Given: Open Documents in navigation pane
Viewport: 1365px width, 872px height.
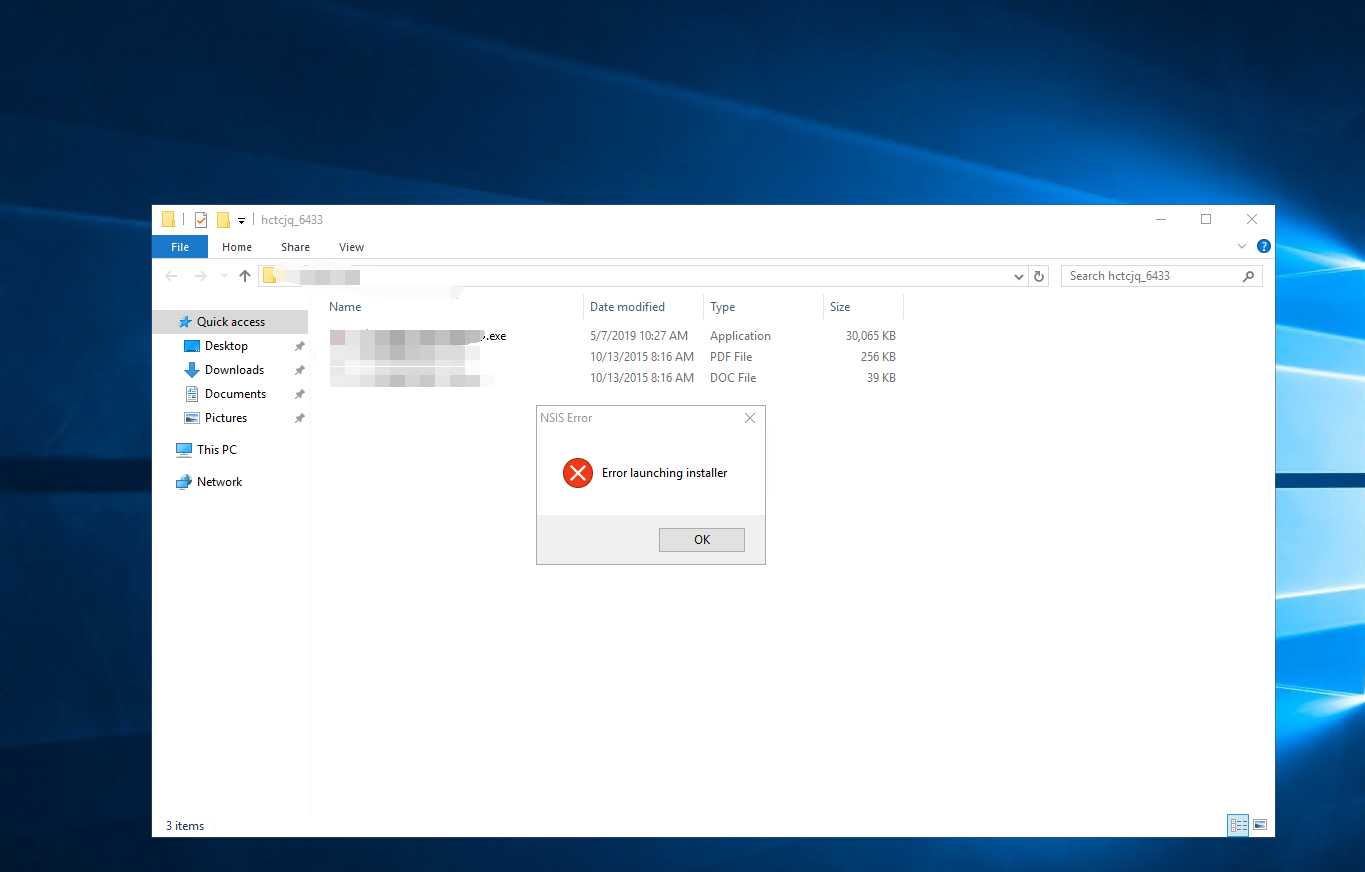Looking at the screenshot, I should pos(235,394).
